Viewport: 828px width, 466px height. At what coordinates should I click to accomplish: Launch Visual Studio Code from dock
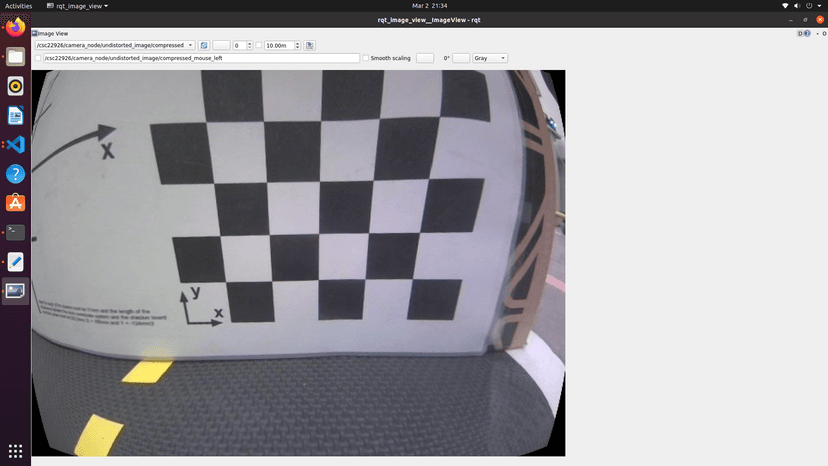pyautogui.click(x=15, y=144)
